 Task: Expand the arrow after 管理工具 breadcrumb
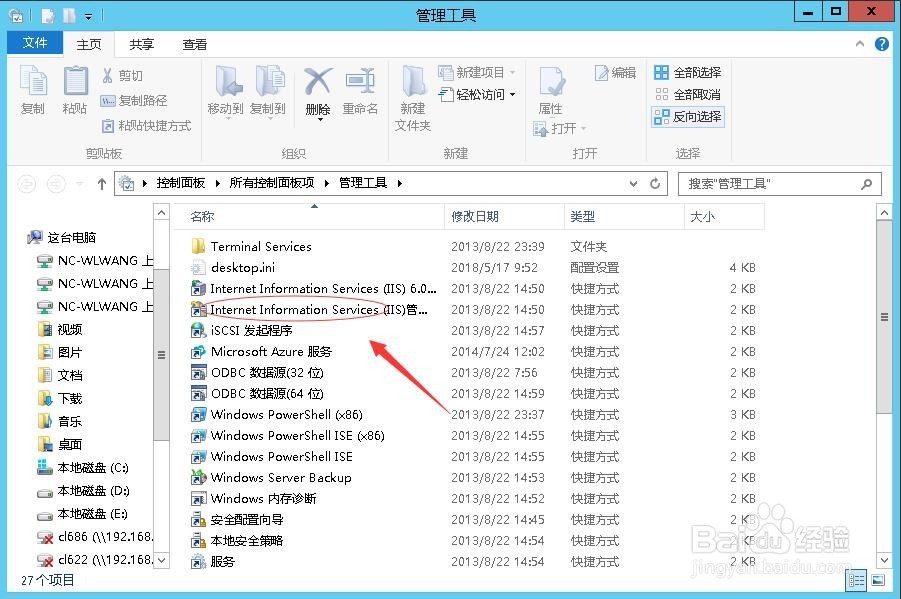(399, 183)
